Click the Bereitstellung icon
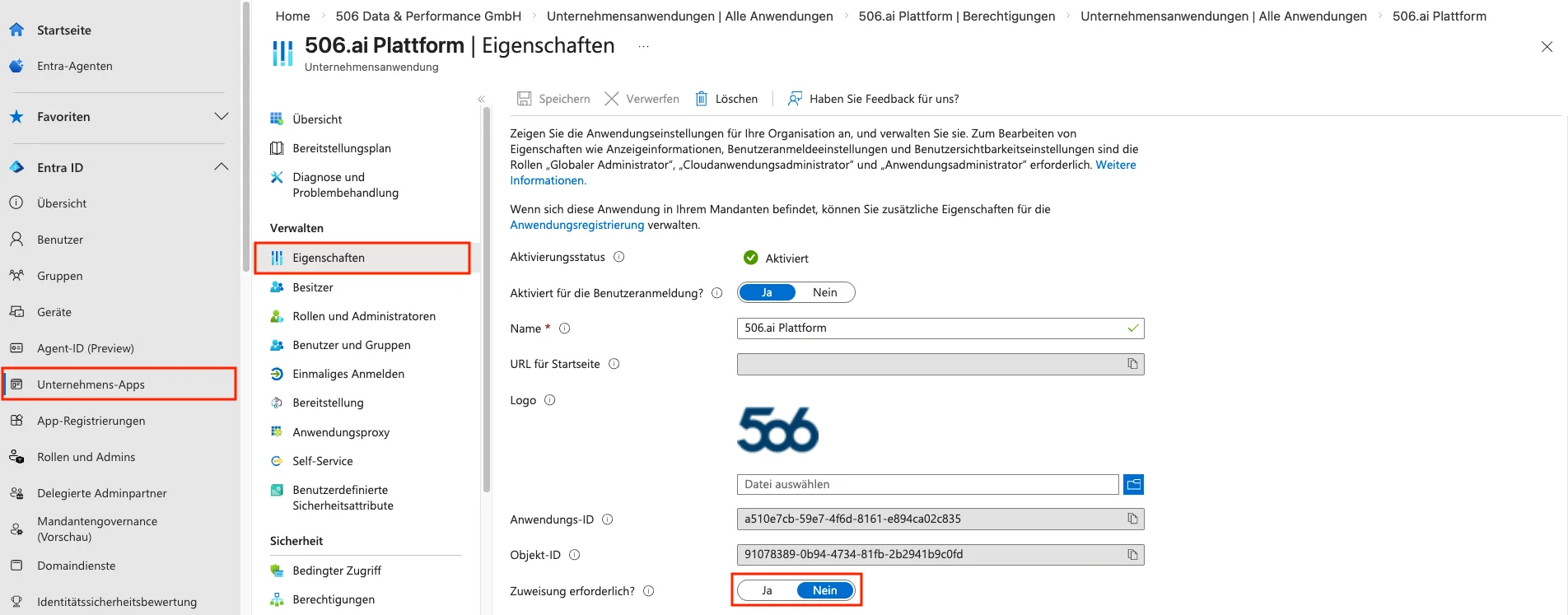 277,403
